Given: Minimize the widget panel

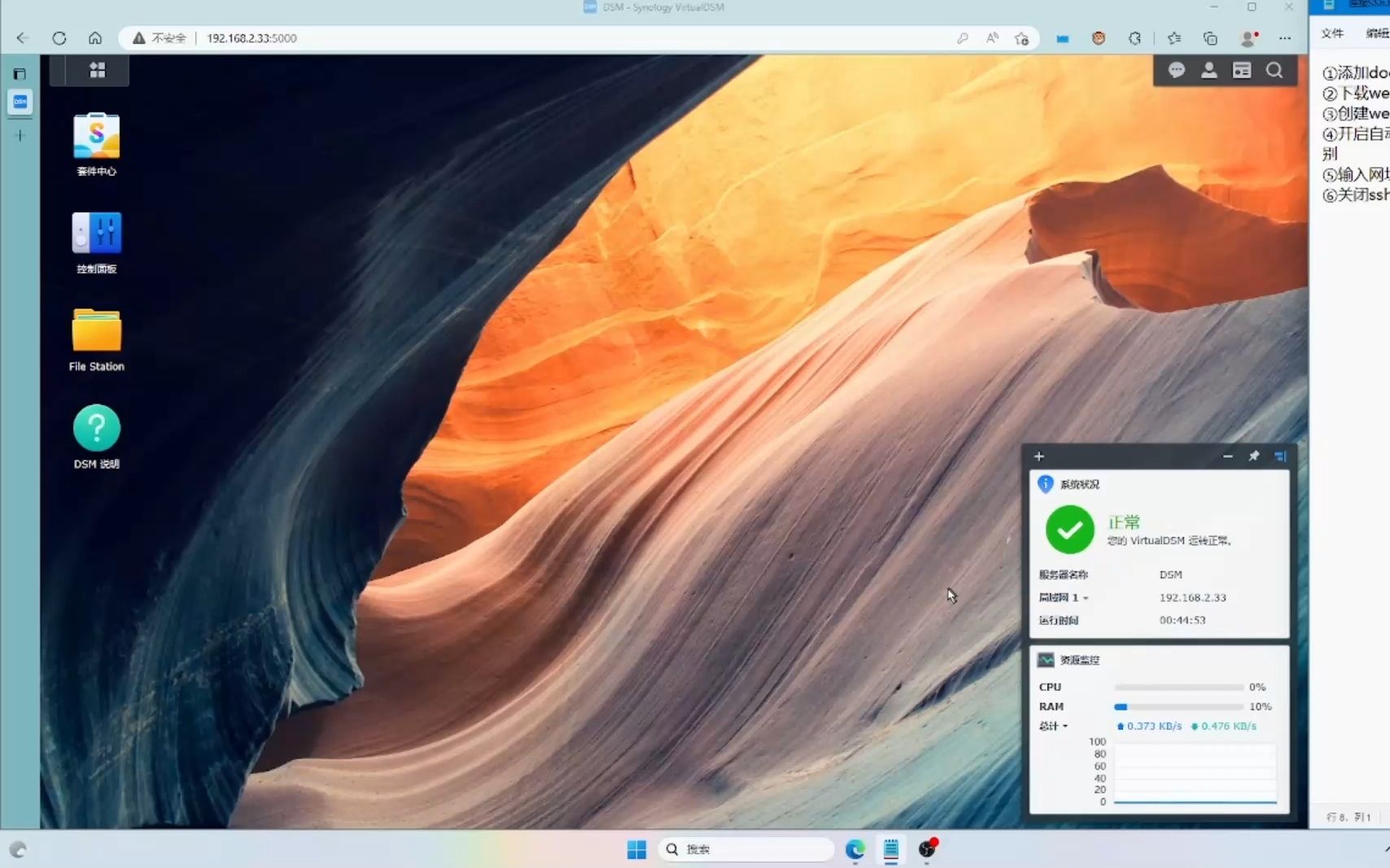Looking at the screenshot, I should pos(1227,456).
